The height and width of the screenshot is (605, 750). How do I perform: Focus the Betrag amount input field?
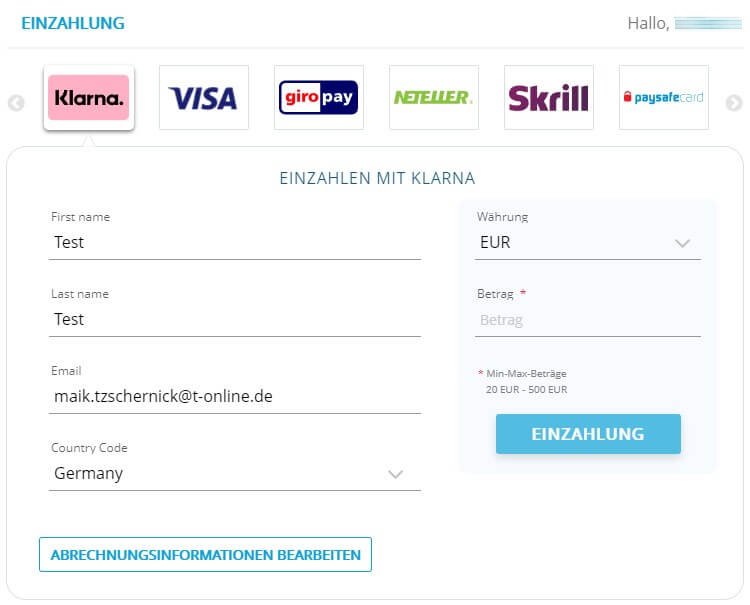pyautogui.click(x=588, y=320)
